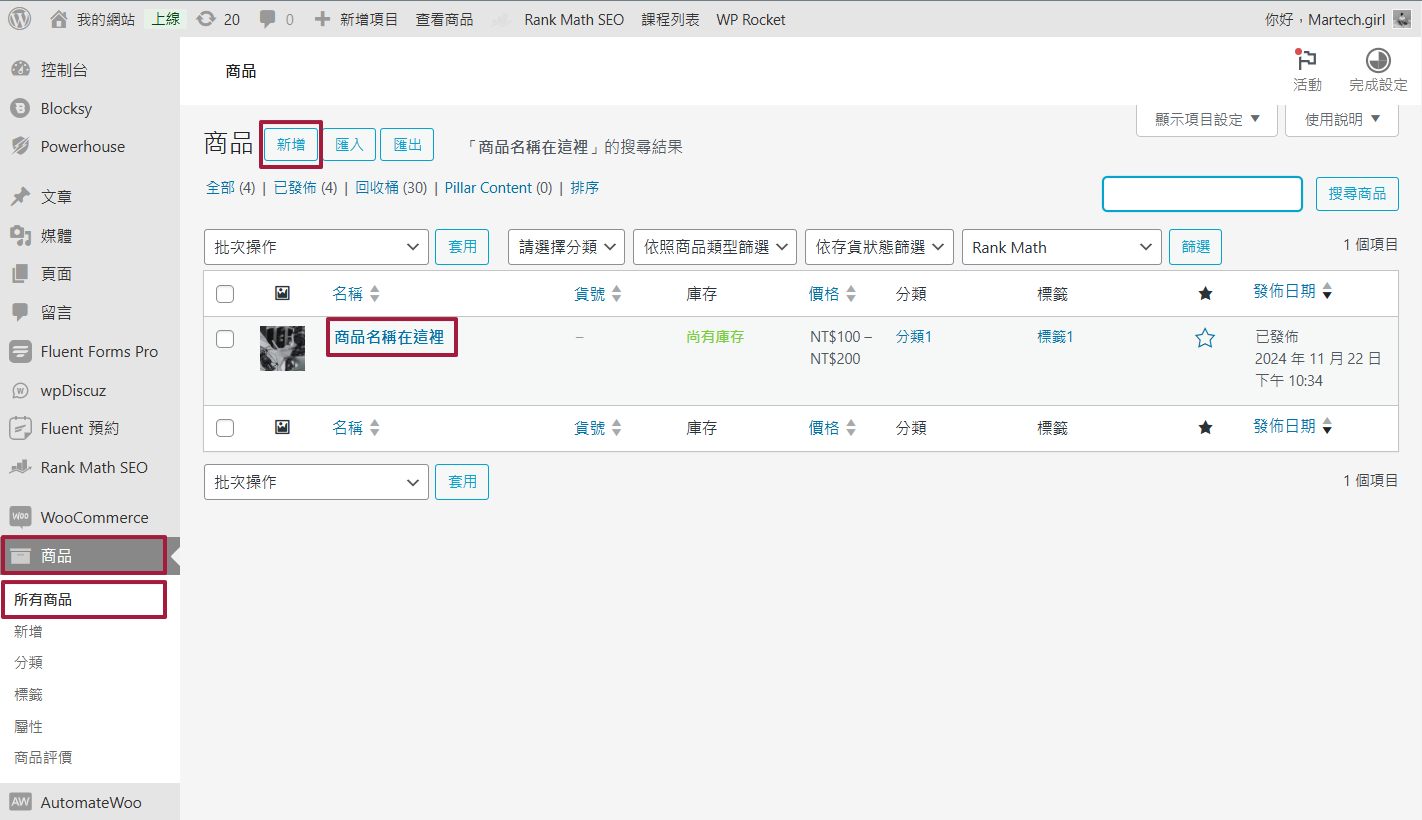Open the 媒體 media library menu

coord(56,236)
